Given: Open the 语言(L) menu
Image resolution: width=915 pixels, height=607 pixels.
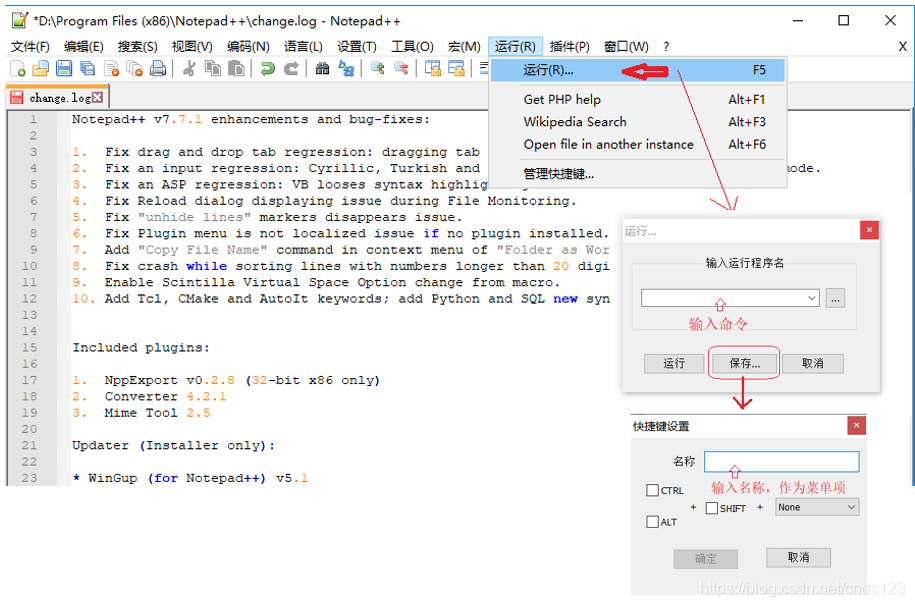Looking at the screenshot, I should pos(303,47).
